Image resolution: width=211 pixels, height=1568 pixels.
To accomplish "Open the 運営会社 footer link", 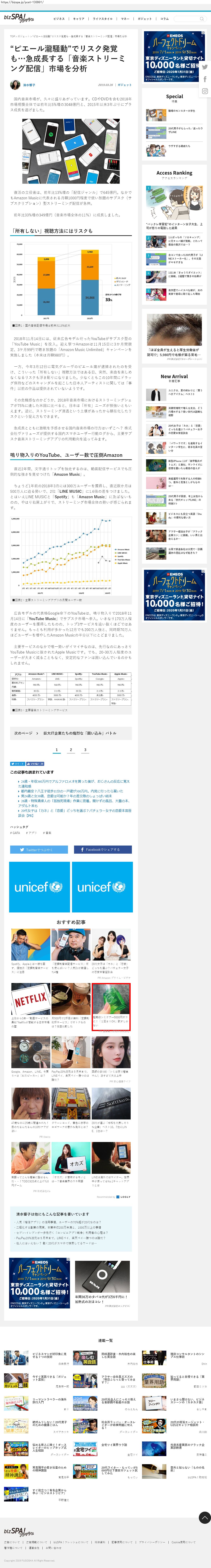I will coord(34,1548).
